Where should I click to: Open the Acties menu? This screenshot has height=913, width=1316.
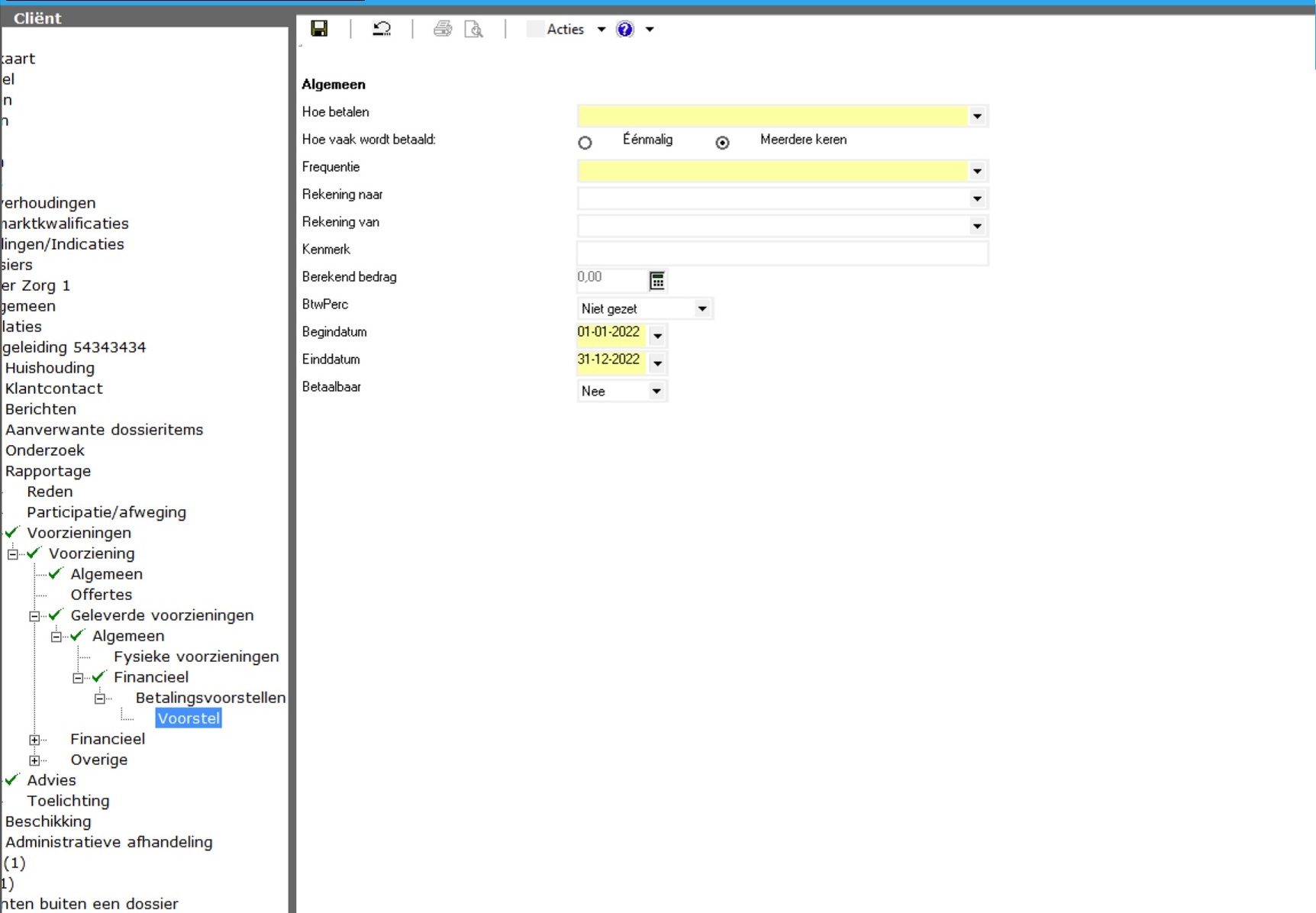(566, 29)
